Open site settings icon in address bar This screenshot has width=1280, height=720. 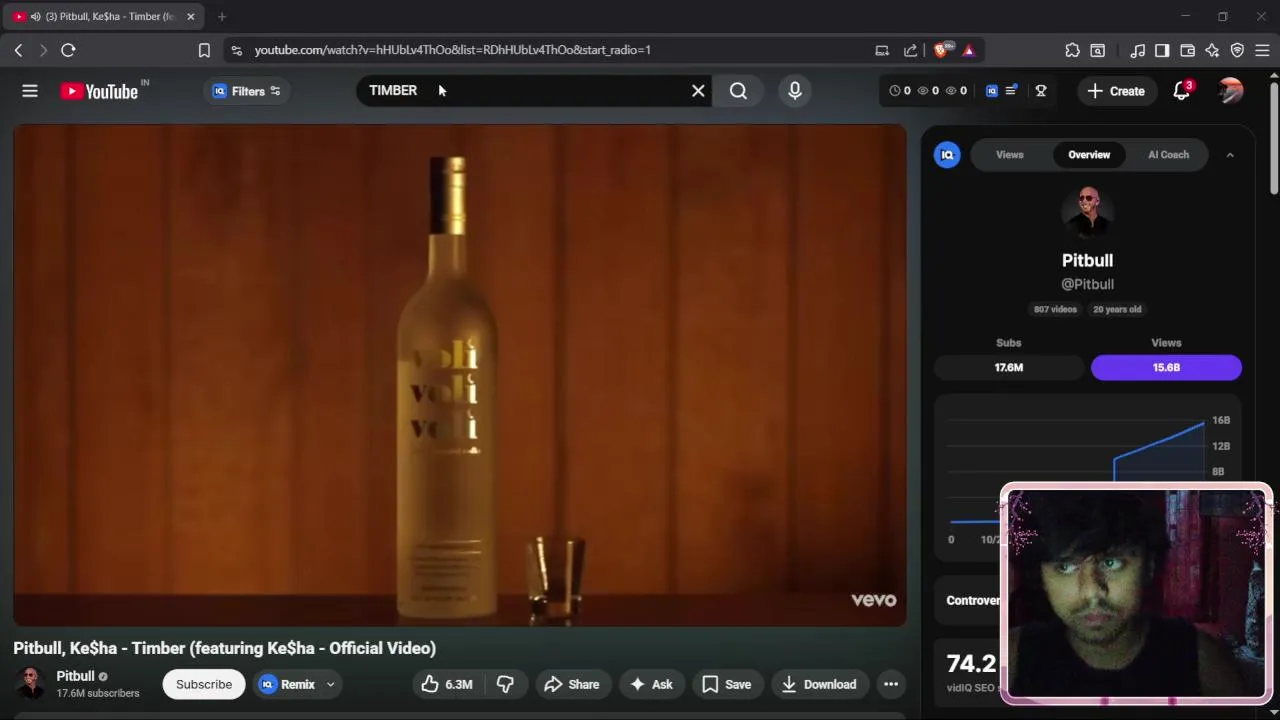click(235, 50)
